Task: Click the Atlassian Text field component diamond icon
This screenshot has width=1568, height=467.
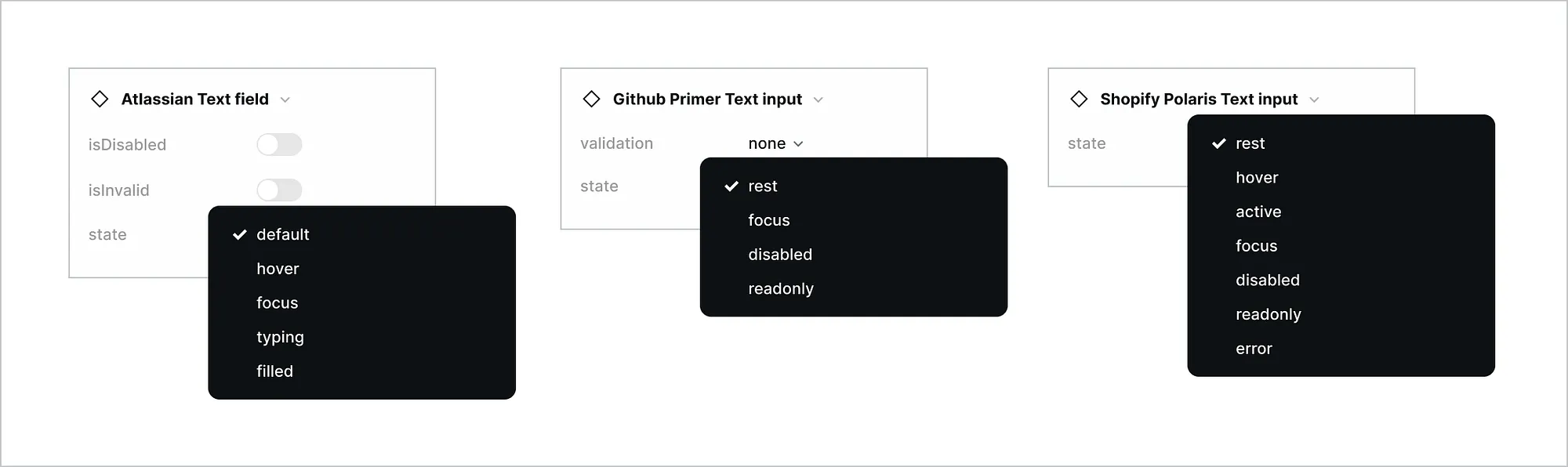Action: pos(100,99)
